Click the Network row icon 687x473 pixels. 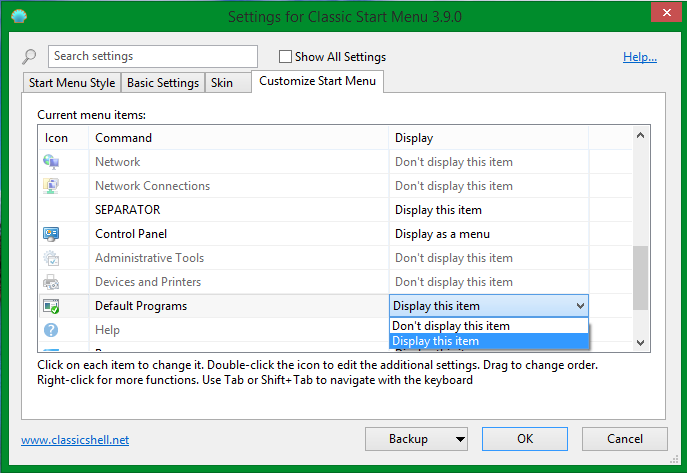[52, 162]
